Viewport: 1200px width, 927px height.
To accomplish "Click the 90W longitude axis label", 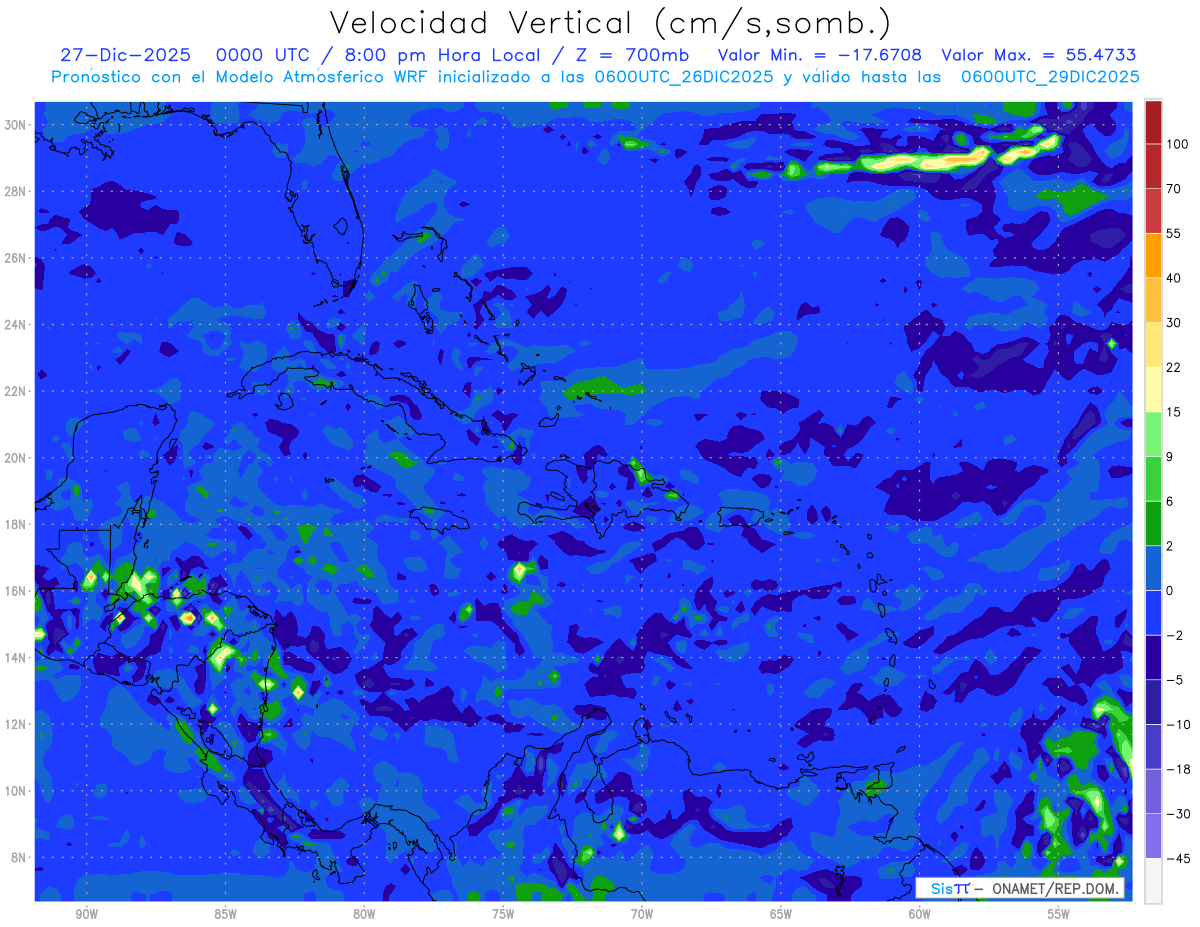I will [86, 915].
